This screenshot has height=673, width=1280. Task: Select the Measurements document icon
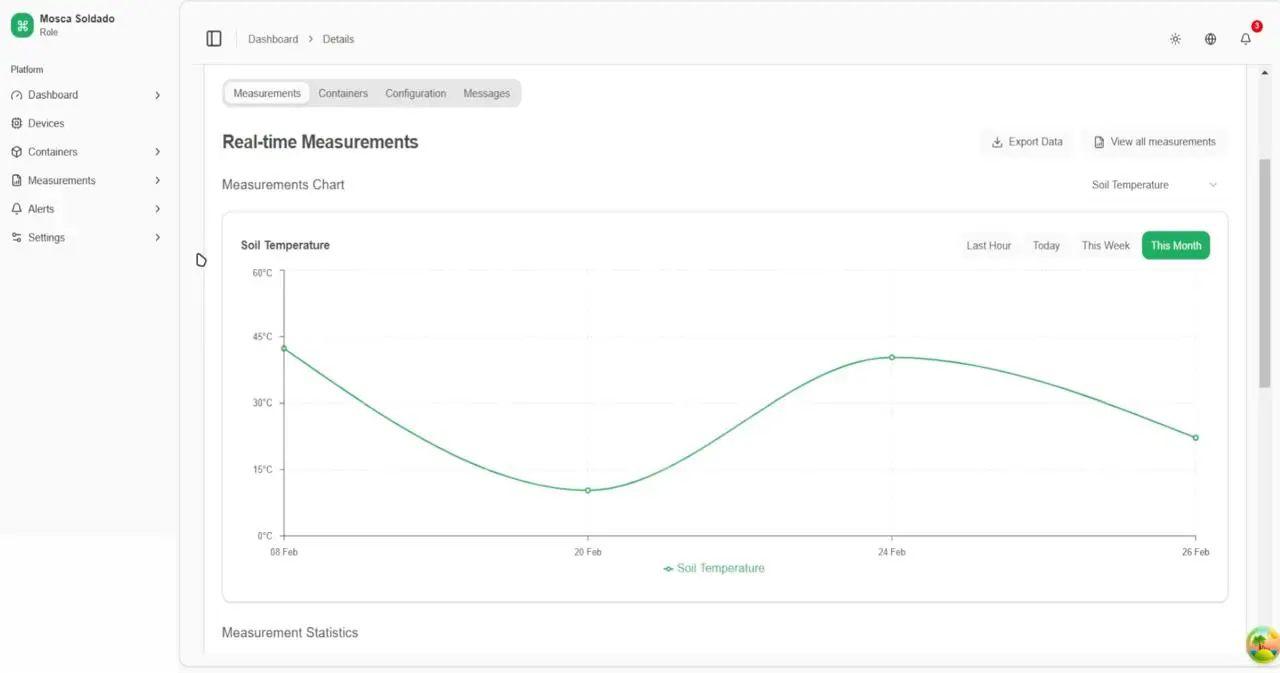(16, 180)
